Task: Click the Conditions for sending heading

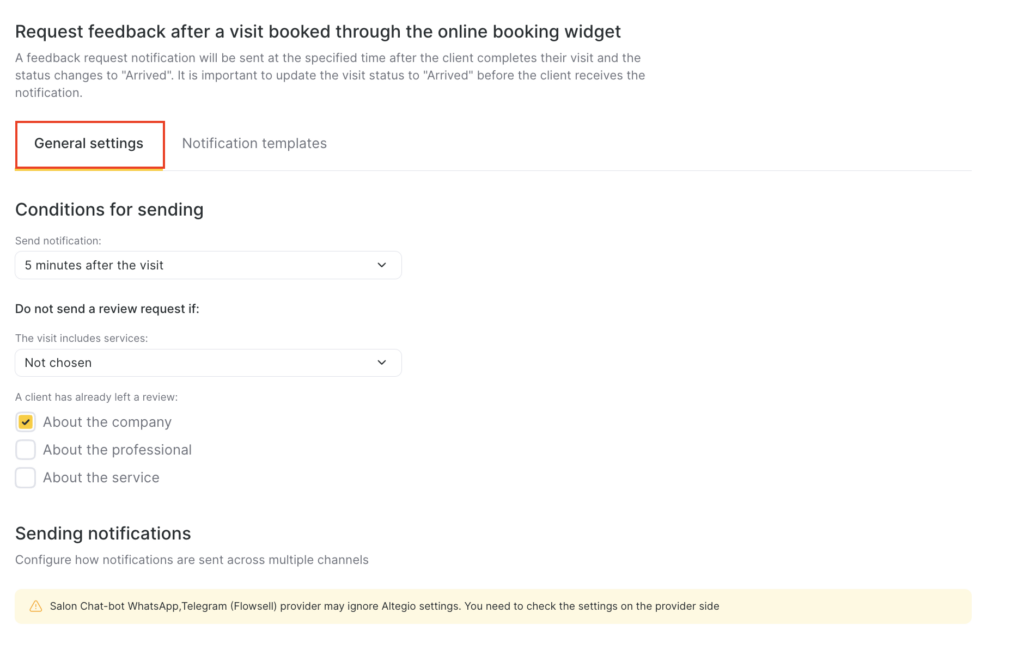Action: pos(109,210)
